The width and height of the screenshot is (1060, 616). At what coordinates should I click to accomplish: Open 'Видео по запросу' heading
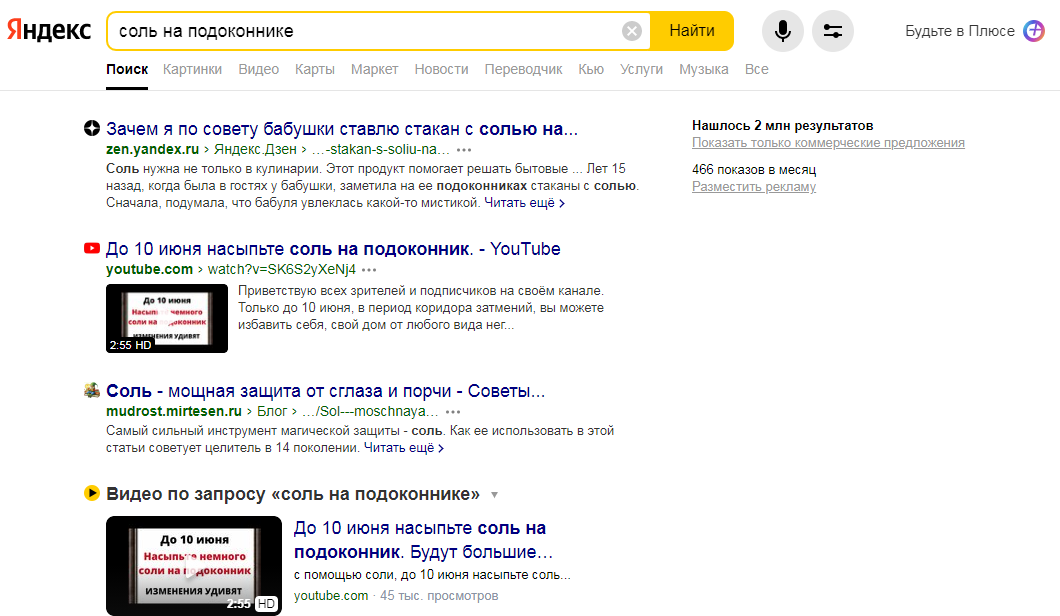tap(293, 494)
